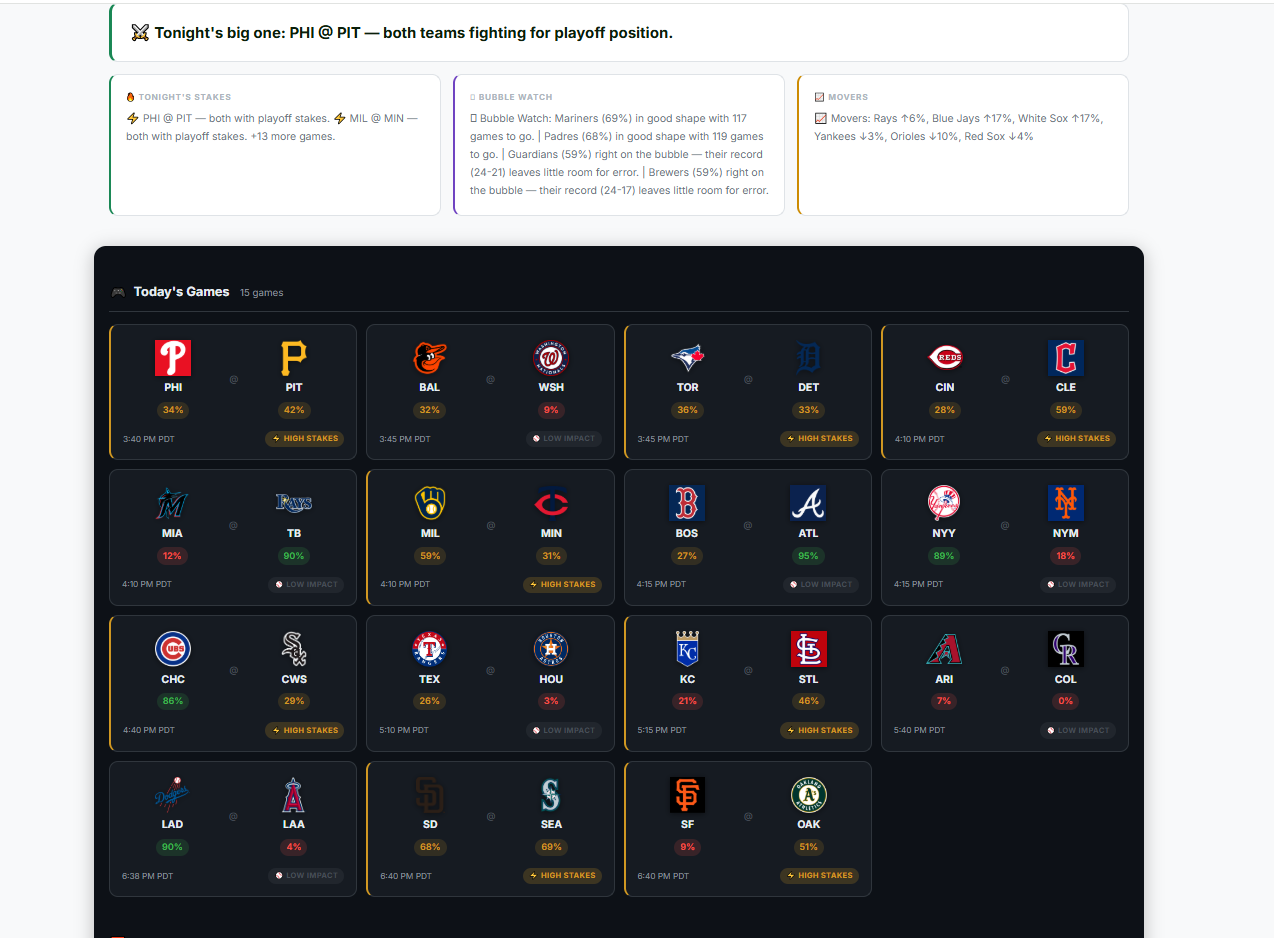Select the Cincinnati Reds logo
The width and height of the screenshot is (1274, 938).
tap(945, 358)
